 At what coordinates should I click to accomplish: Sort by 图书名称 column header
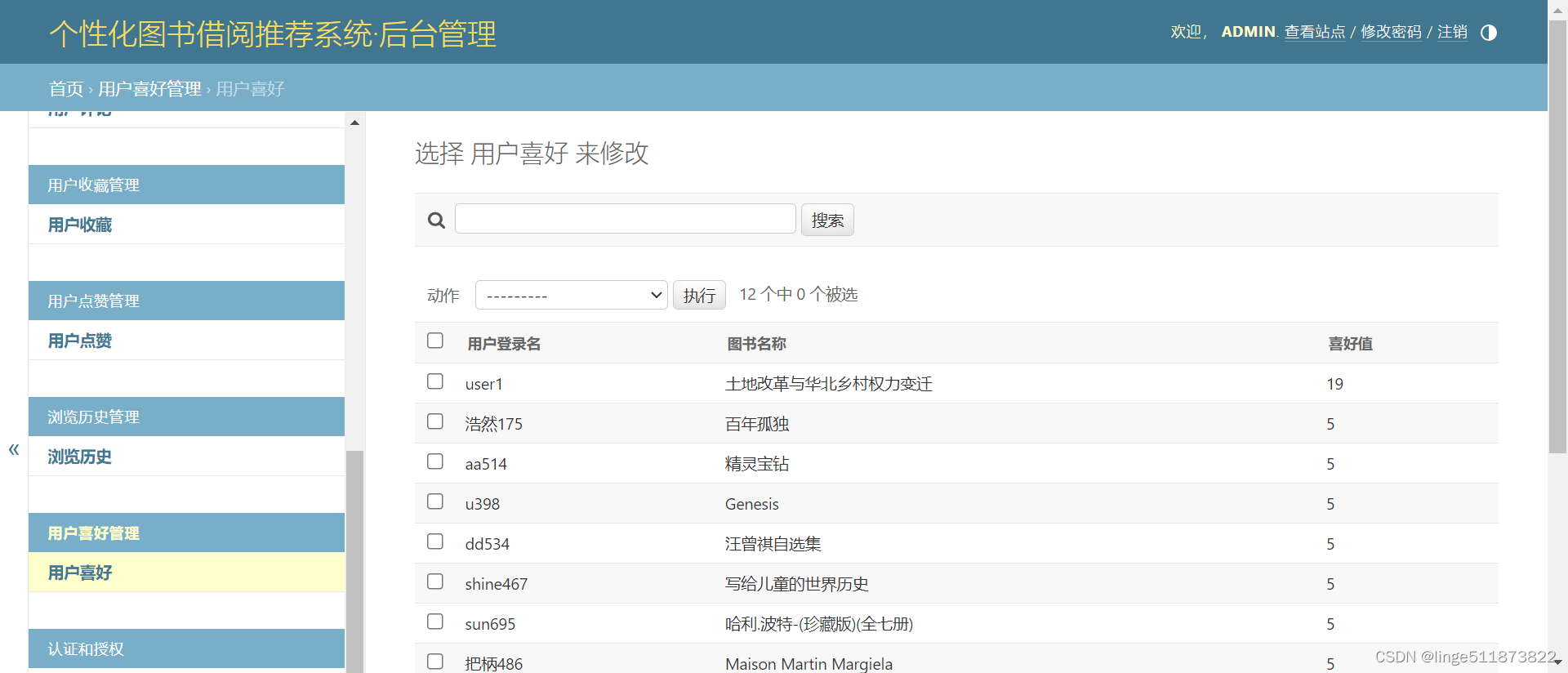(756, 344)
